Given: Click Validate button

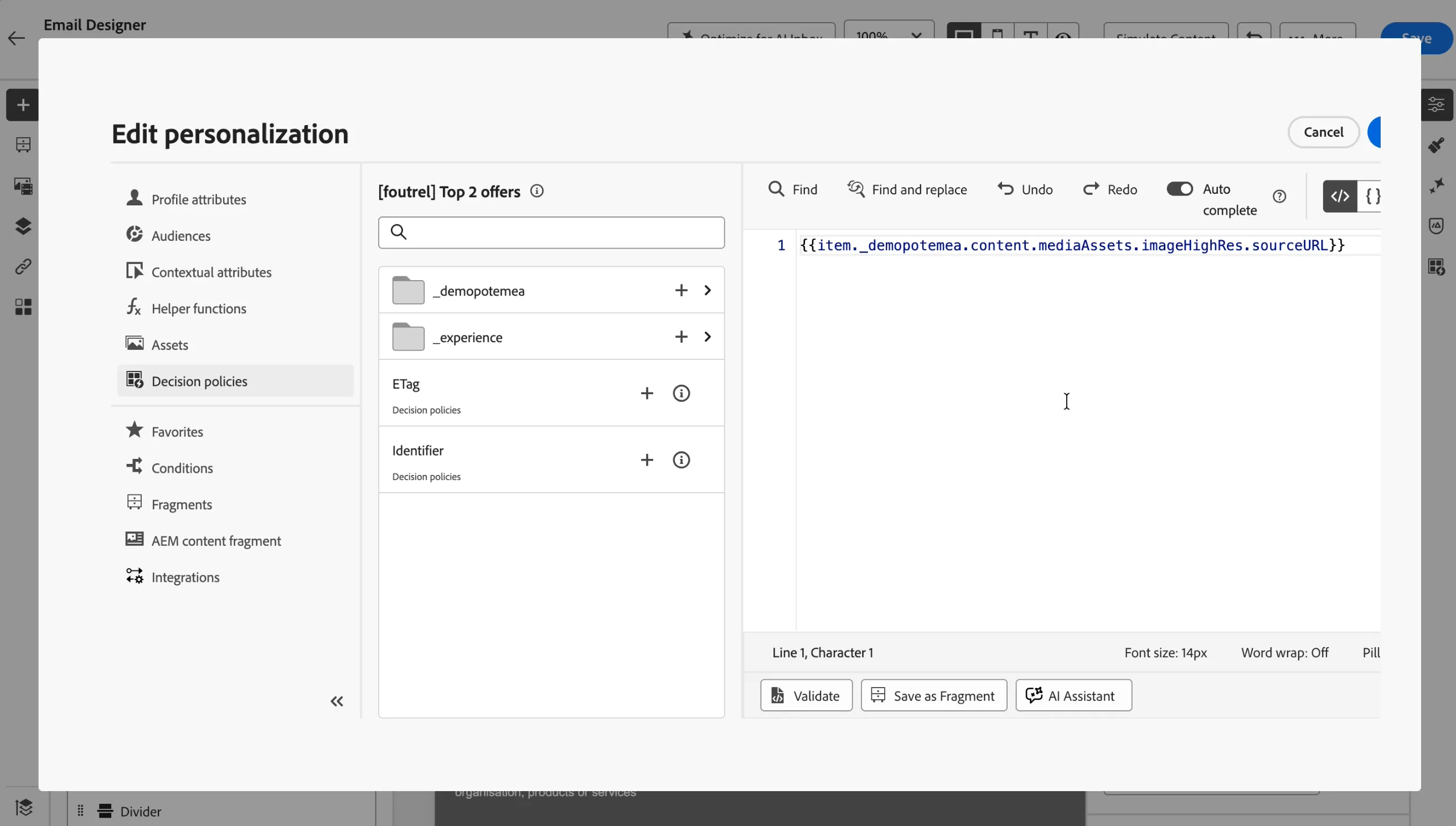Looking at the screenshot, I should tap(806, 695).
